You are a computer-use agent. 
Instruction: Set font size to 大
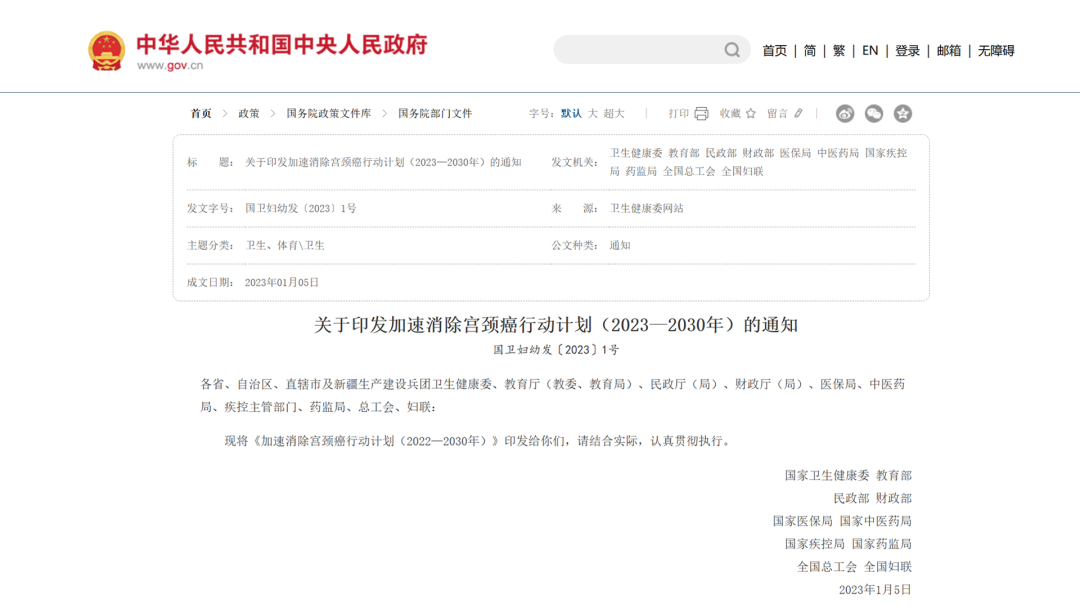(593, 114)
